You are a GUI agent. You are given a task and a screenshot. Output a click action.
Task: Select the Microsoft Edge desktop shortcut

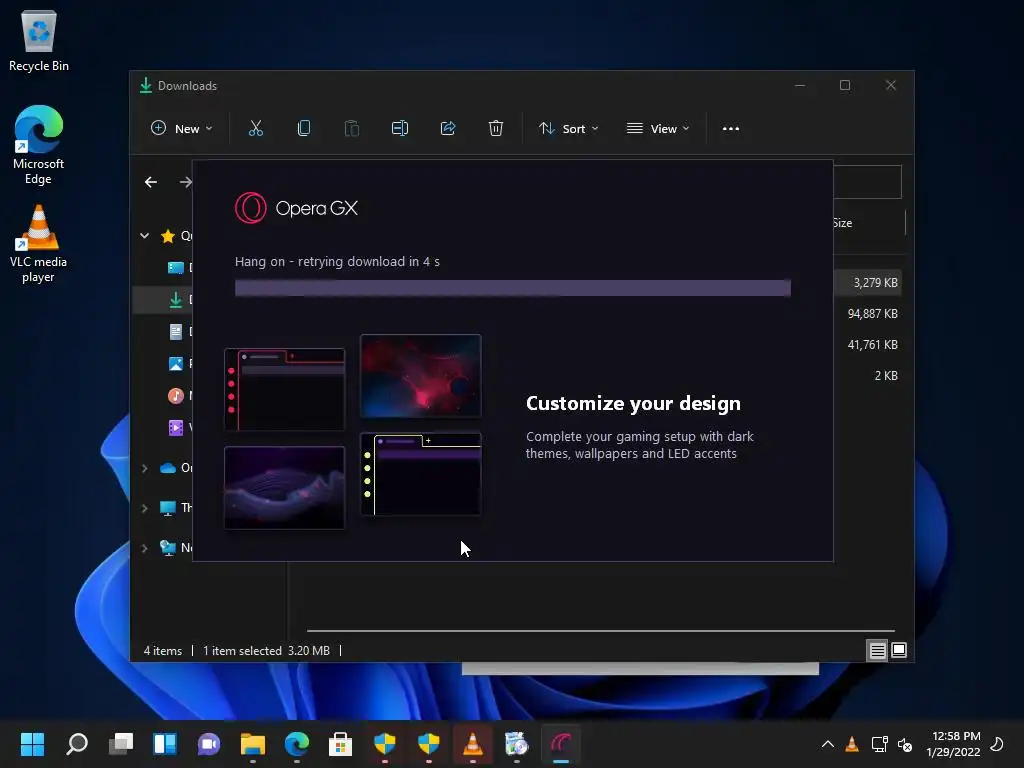(x=39, y=145)
